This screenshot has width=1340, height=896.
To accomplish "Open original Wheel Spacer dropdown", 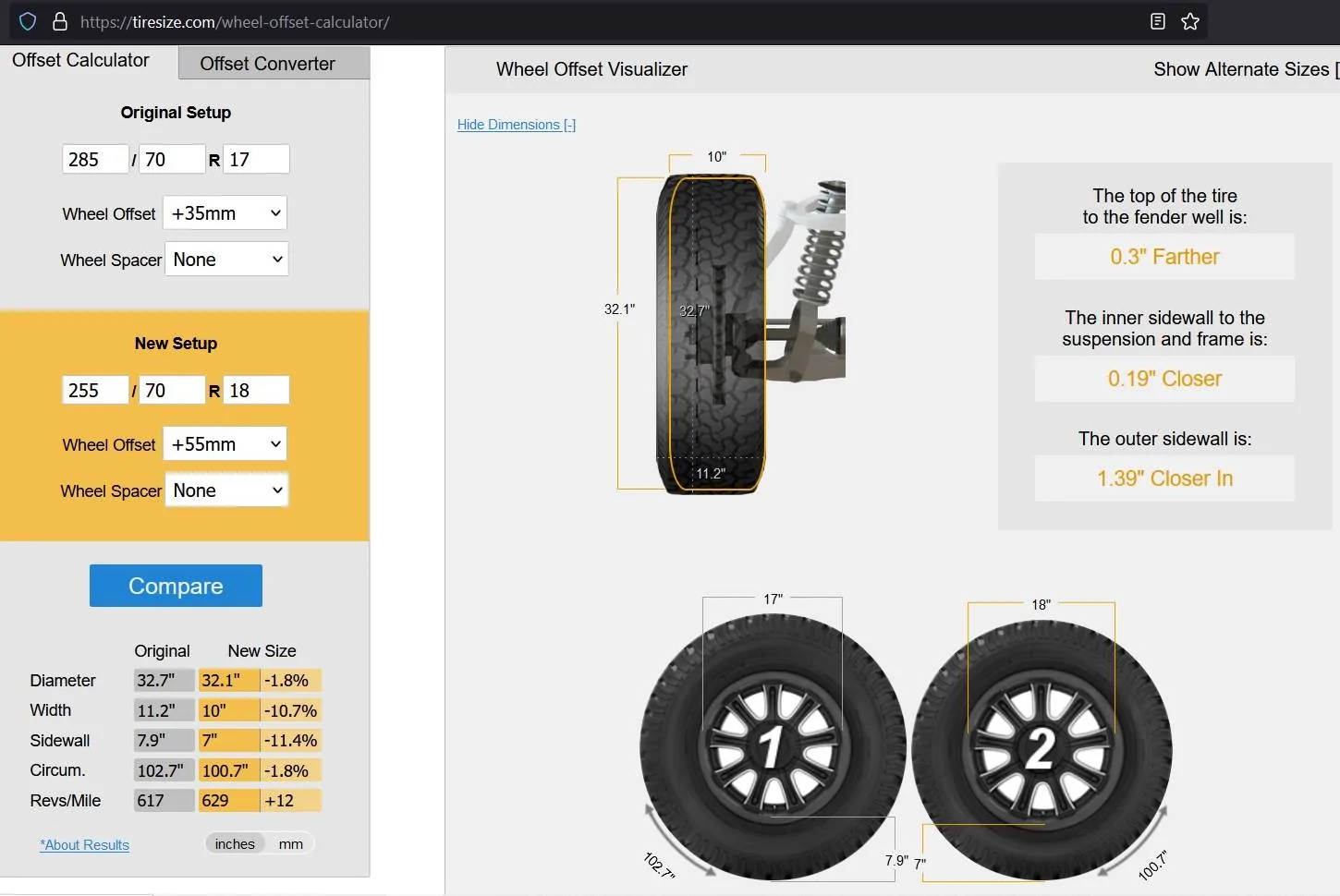I will click(x=226, y=260).
